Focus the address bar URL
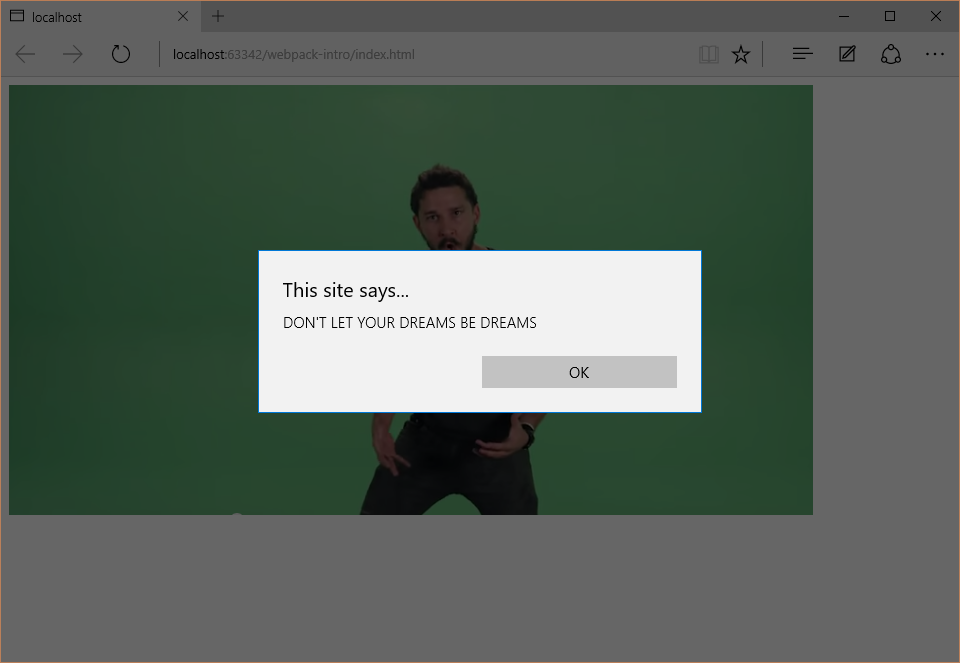 (294, 54)
